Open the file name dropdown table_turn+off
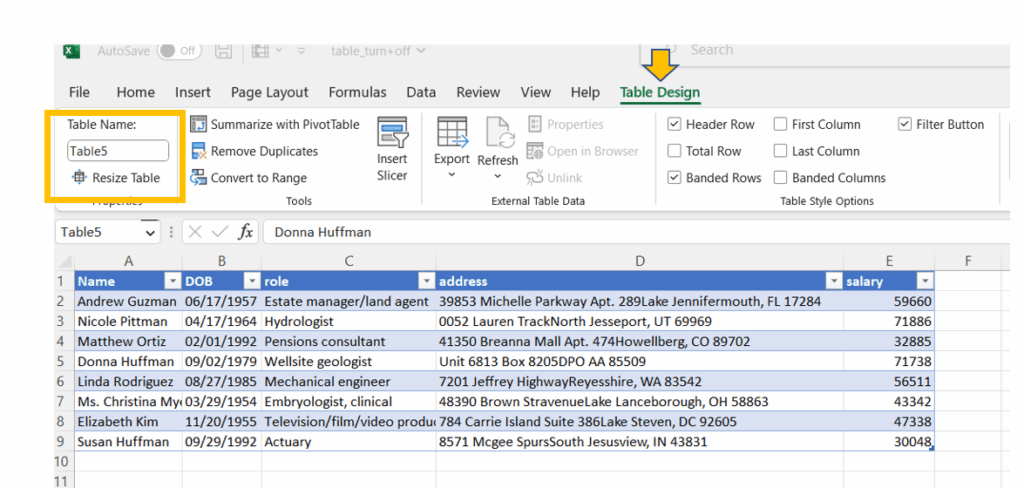The width and height of the screenshot is (1024, 488). point(378,50)
